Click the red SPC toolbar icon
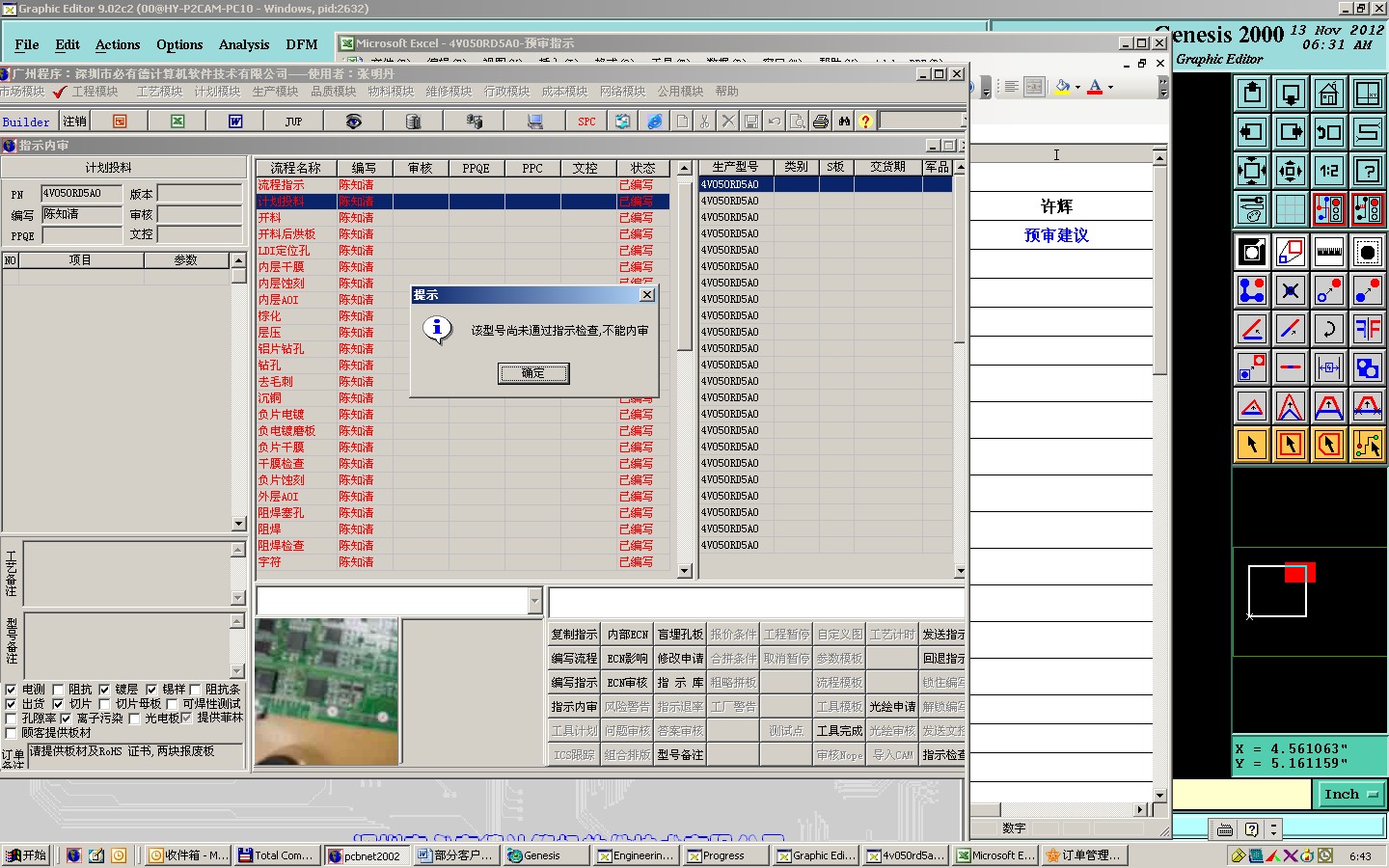 [x=586, y=122]
